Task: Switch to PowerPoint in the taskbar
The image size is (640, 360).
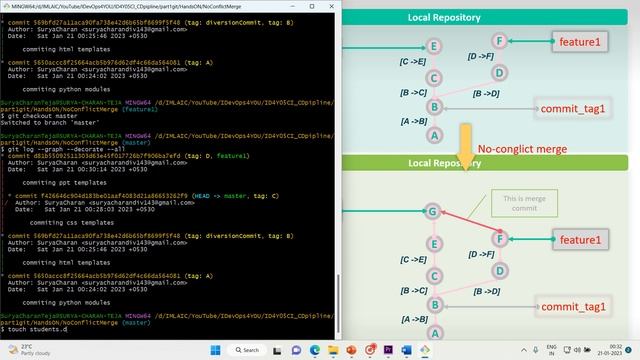Action: pos(351,350)
